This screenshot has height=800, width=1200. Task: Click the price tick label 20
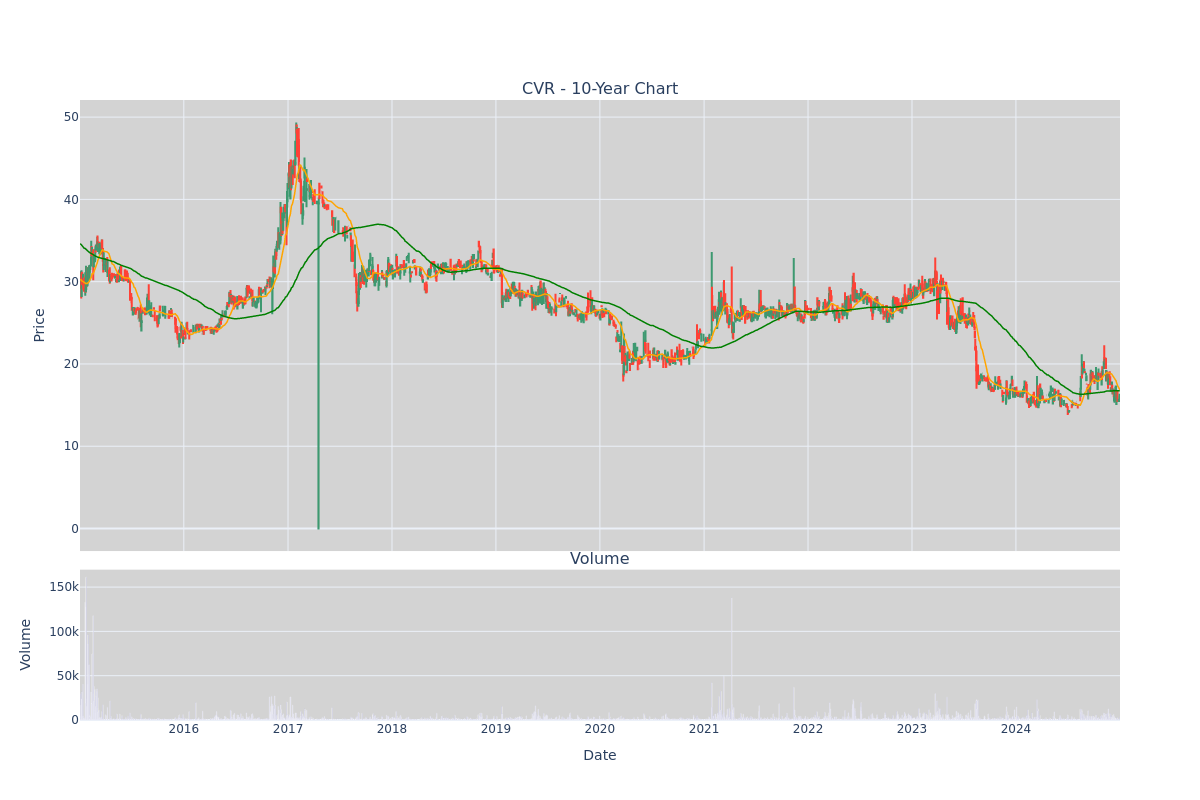[71, 364]
